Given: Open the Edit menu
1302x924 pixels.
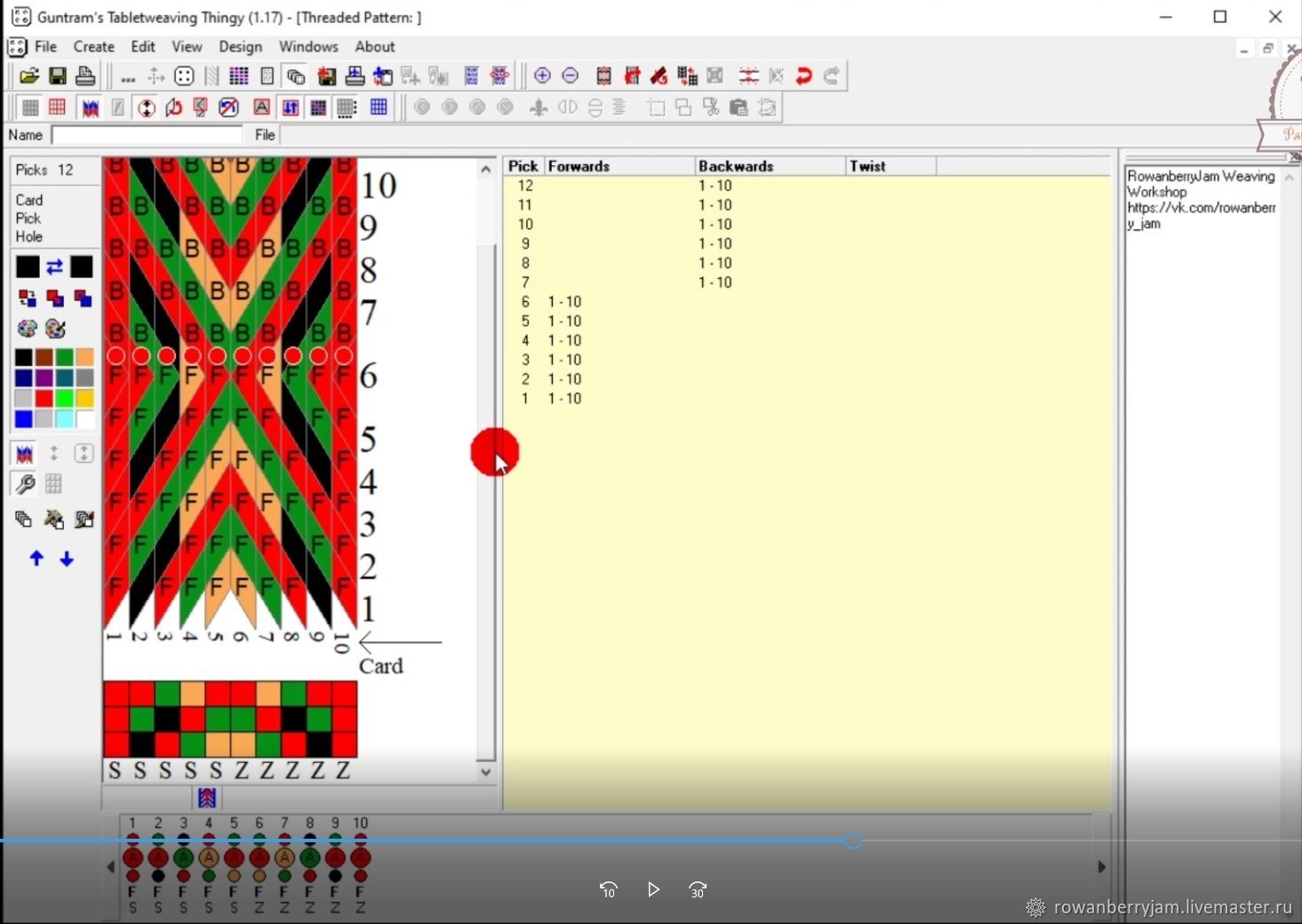Looking at the screenshot, I should tap(143, 46).
